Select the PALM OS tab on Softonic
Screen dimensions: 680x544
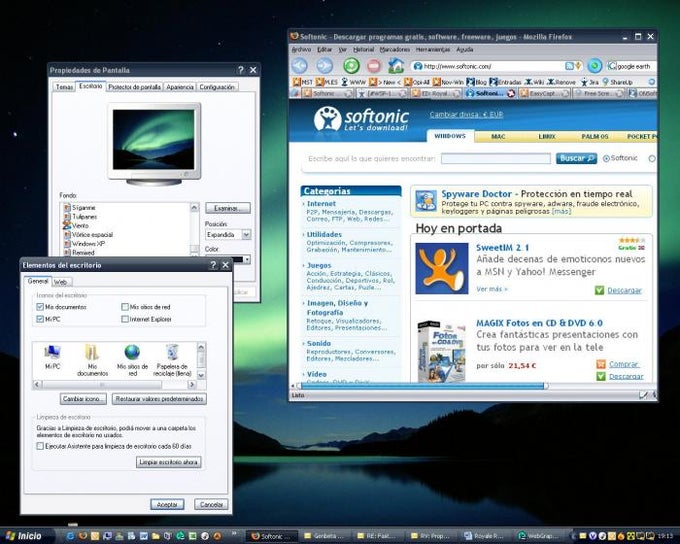[595, 136]
